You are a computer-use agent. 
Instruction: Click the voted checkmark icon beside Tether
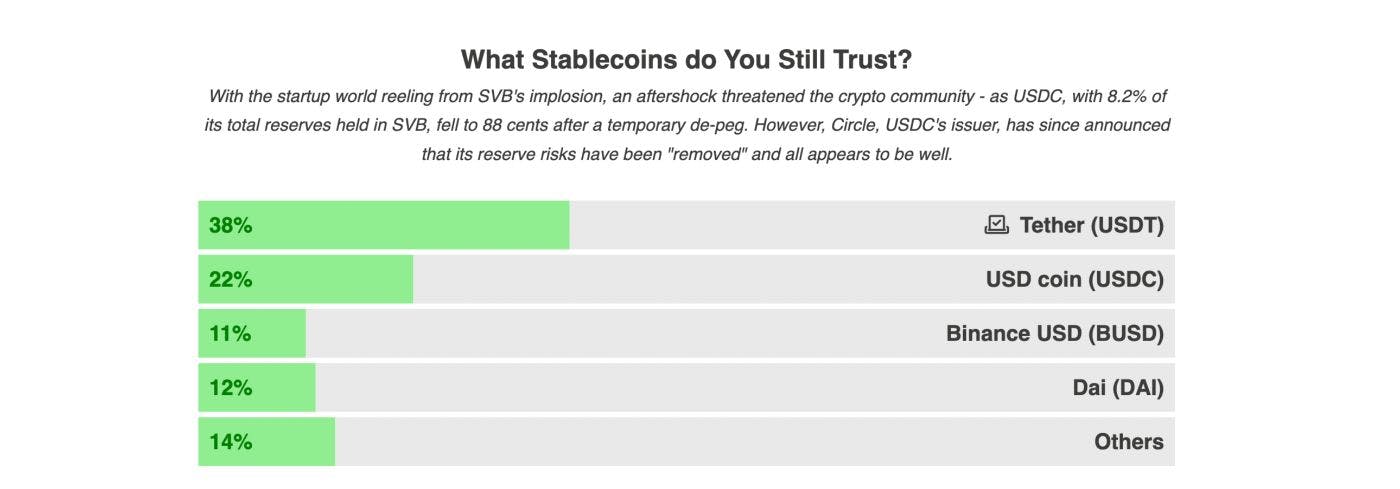pyautogui.click(x=996, y=225)
